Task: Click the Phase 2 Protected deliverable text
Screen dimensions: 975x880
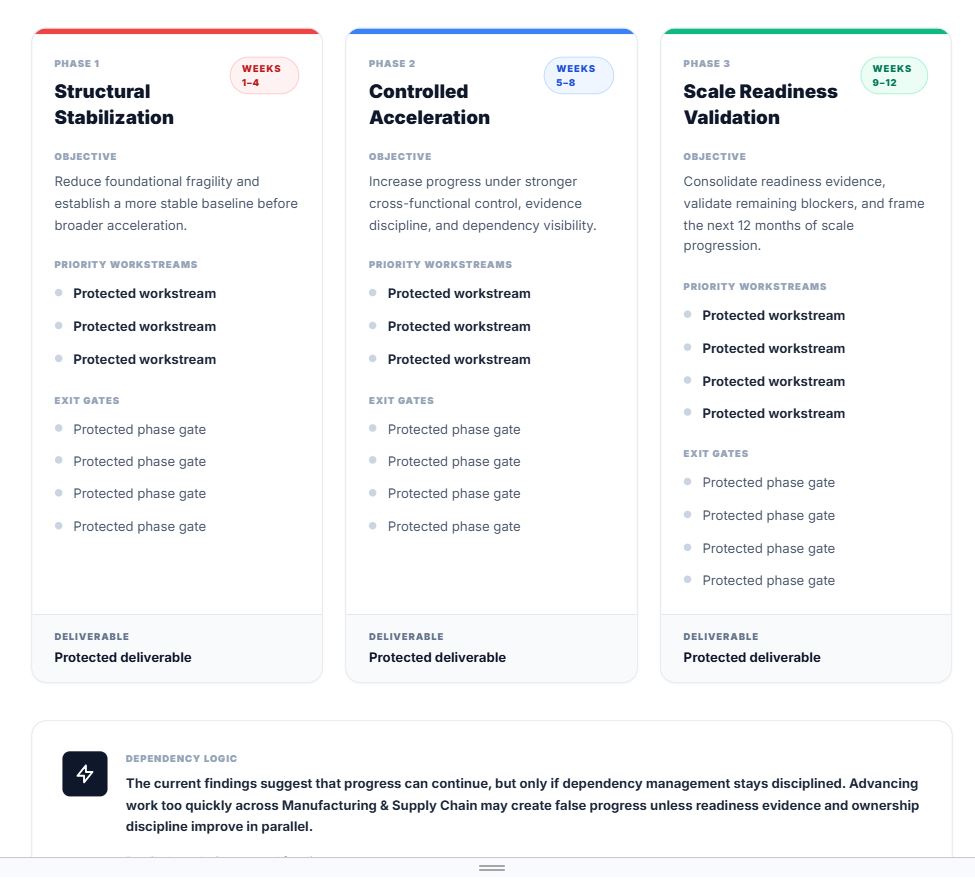Action: point(437,657)
